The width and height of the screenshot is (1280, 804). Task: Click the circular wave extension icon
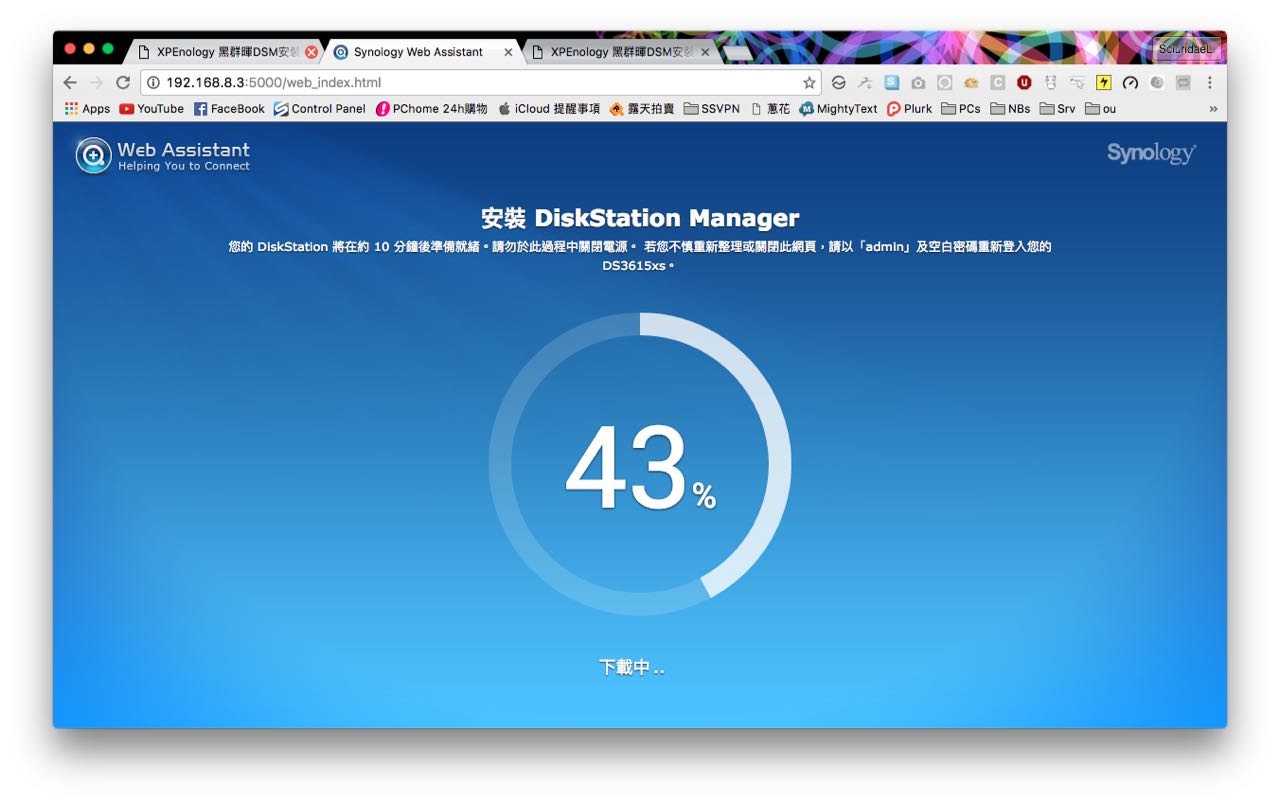tap(838, 83)
